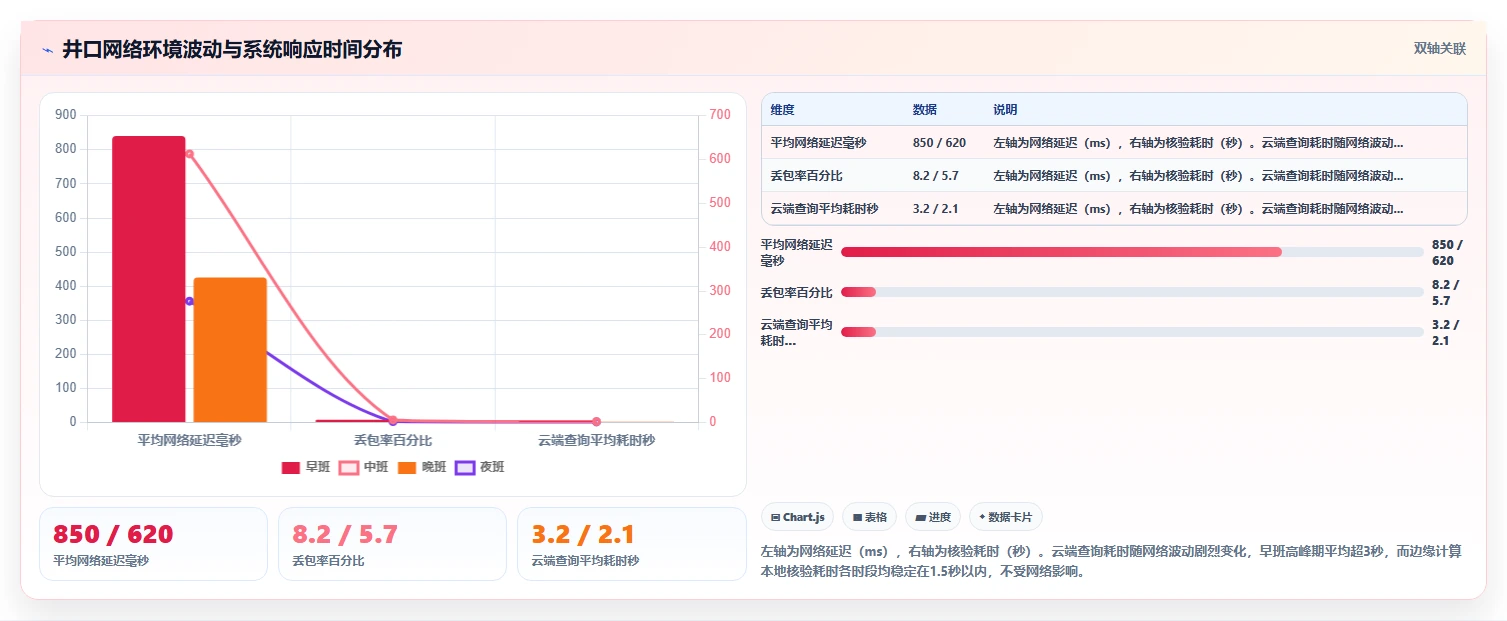Click the 丢包率百分比 progress bar
1507x621 pixels.
(1132, 292)
